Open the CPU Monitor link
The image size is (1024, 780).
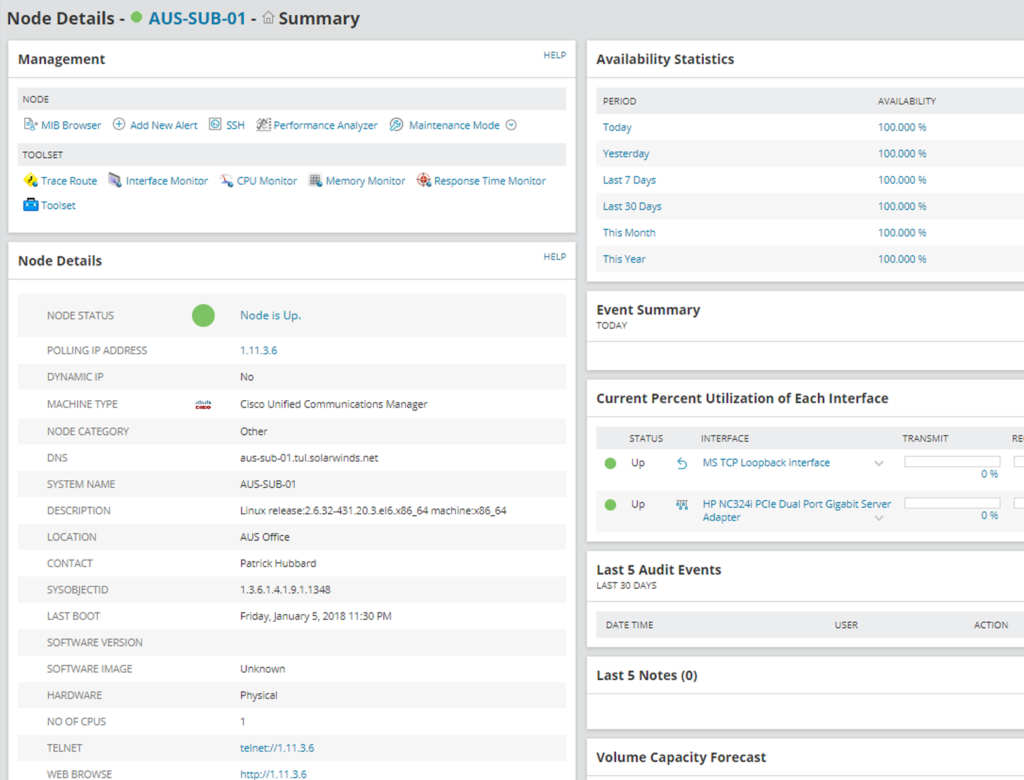266,181
